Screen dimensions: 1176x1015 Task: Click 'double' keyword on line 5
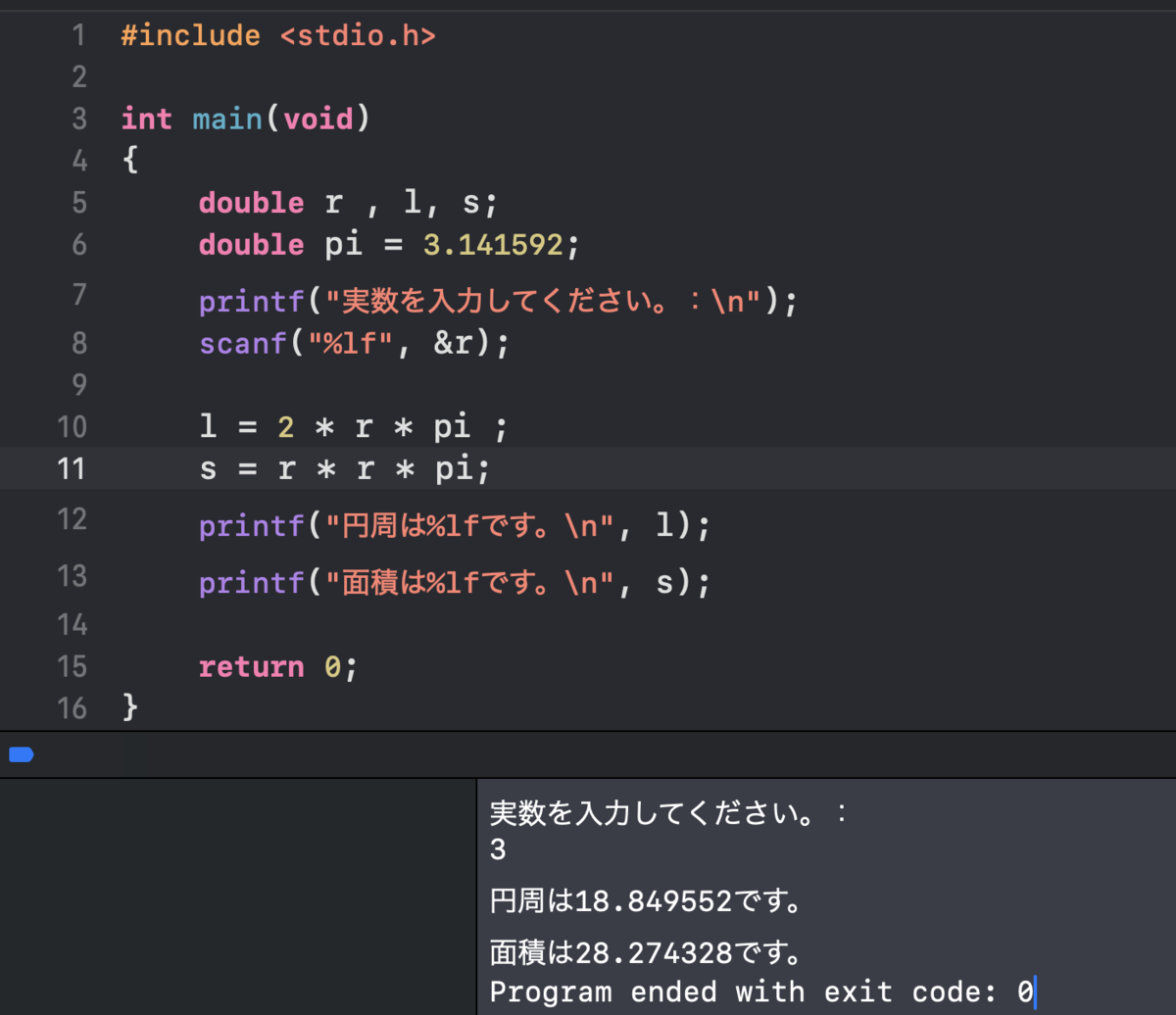coord(252,203)
